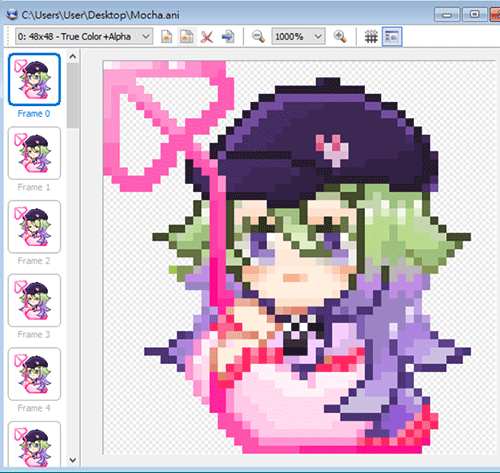Select the Frame 3 thumbnail
Viewport: 500px width, 473px height.
[34, 300]
